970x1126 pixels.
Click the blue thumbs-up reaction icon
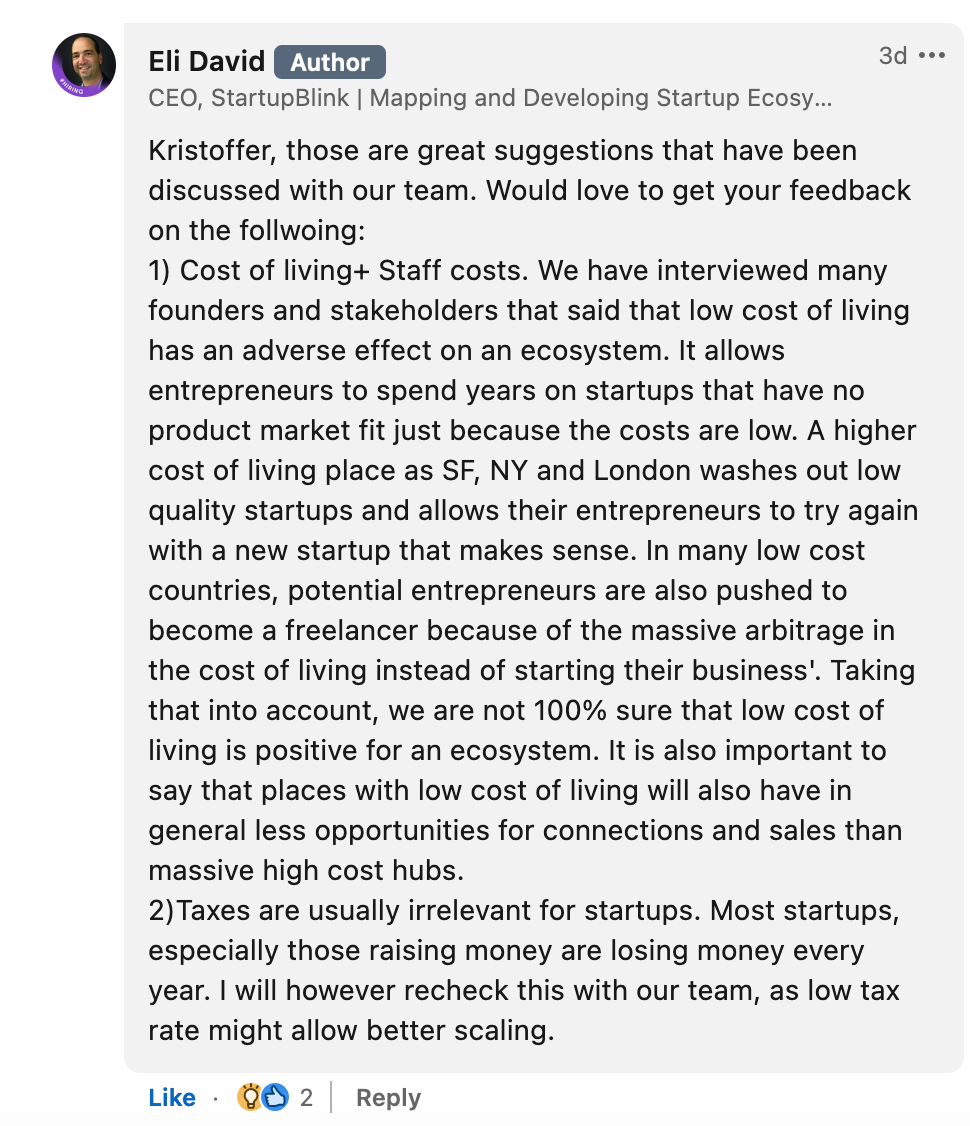pyautogui.click(x=275, y=1097)
